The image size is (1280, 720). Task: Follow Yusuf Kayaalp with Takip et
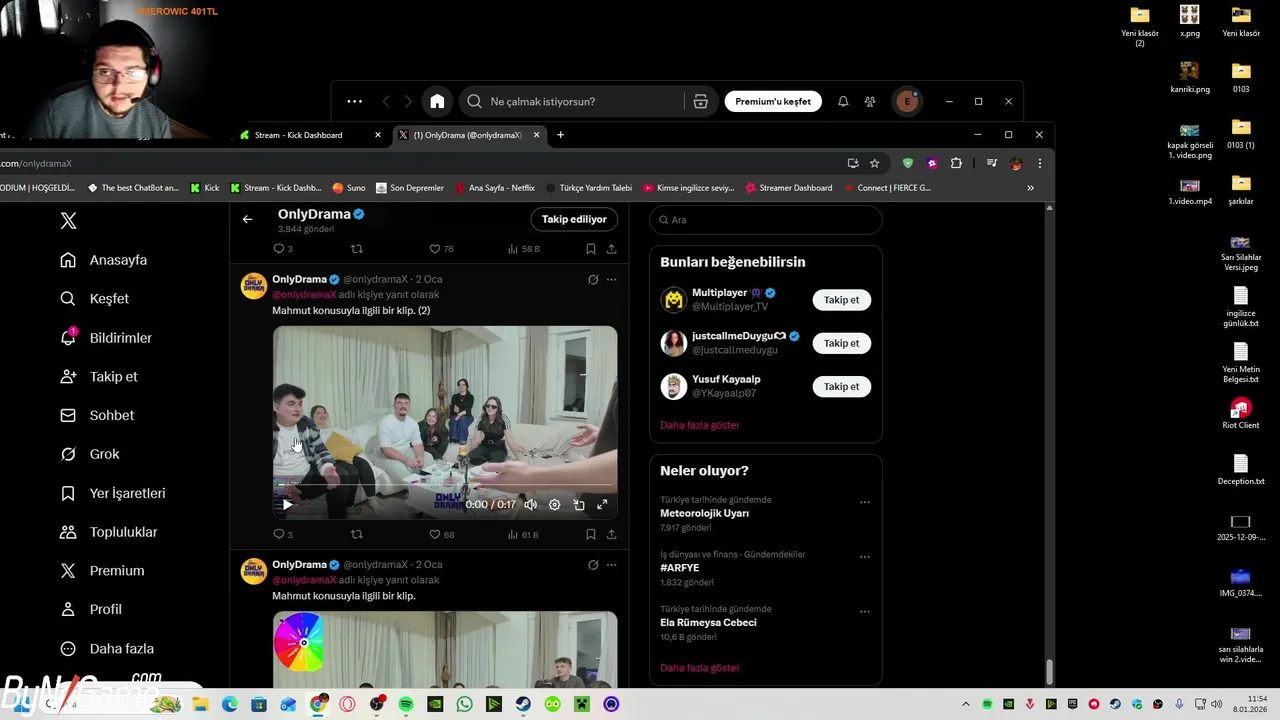point(841,386)
